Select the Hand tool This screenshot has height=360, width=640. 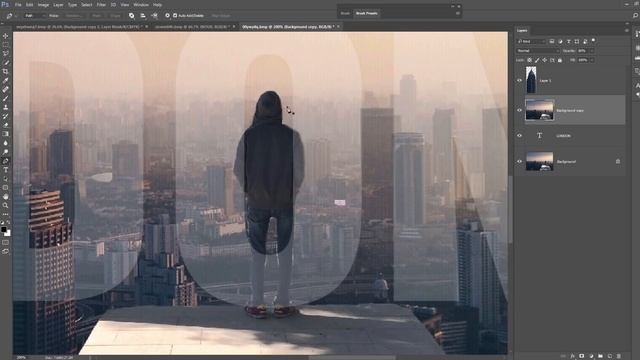(5, 197)
